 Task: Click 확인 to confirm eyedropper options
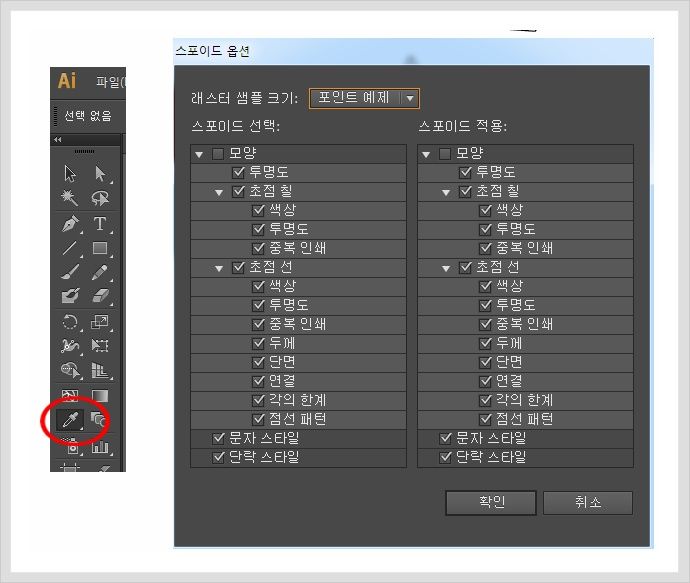click(x=491, y=502)
